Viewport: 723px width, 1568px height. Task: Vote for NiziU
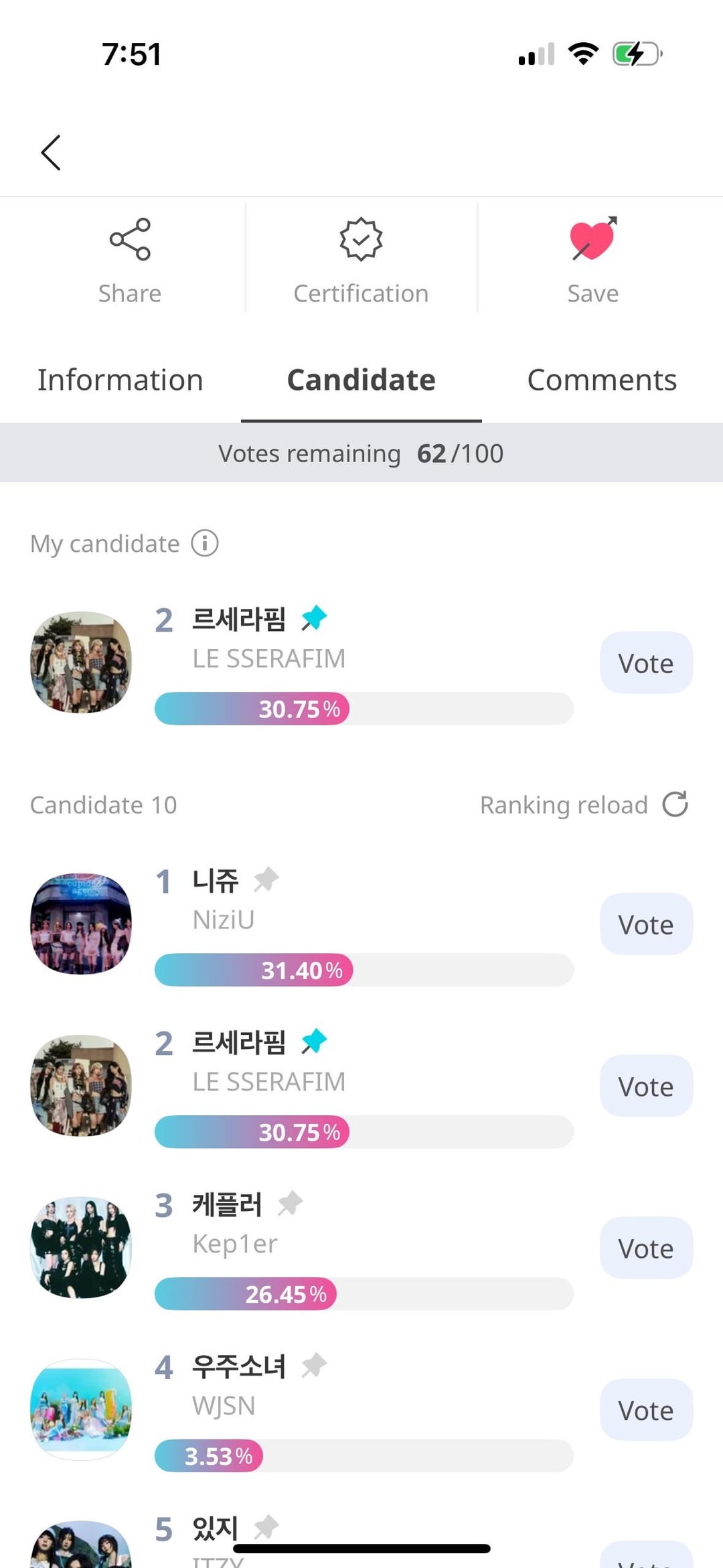click(x=646, y=924)
